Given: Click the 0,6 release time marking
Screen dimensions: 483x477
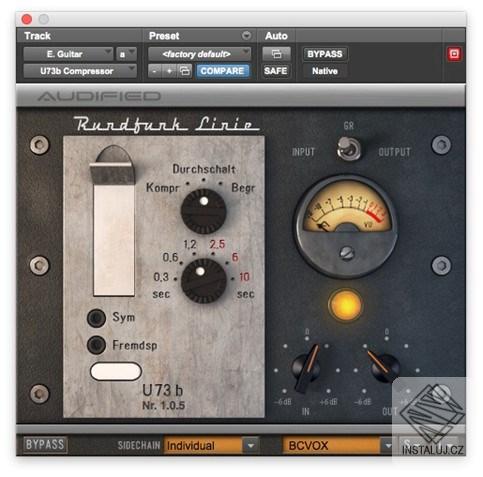Looking at the screenshot, I should click(x=170, y=257).
